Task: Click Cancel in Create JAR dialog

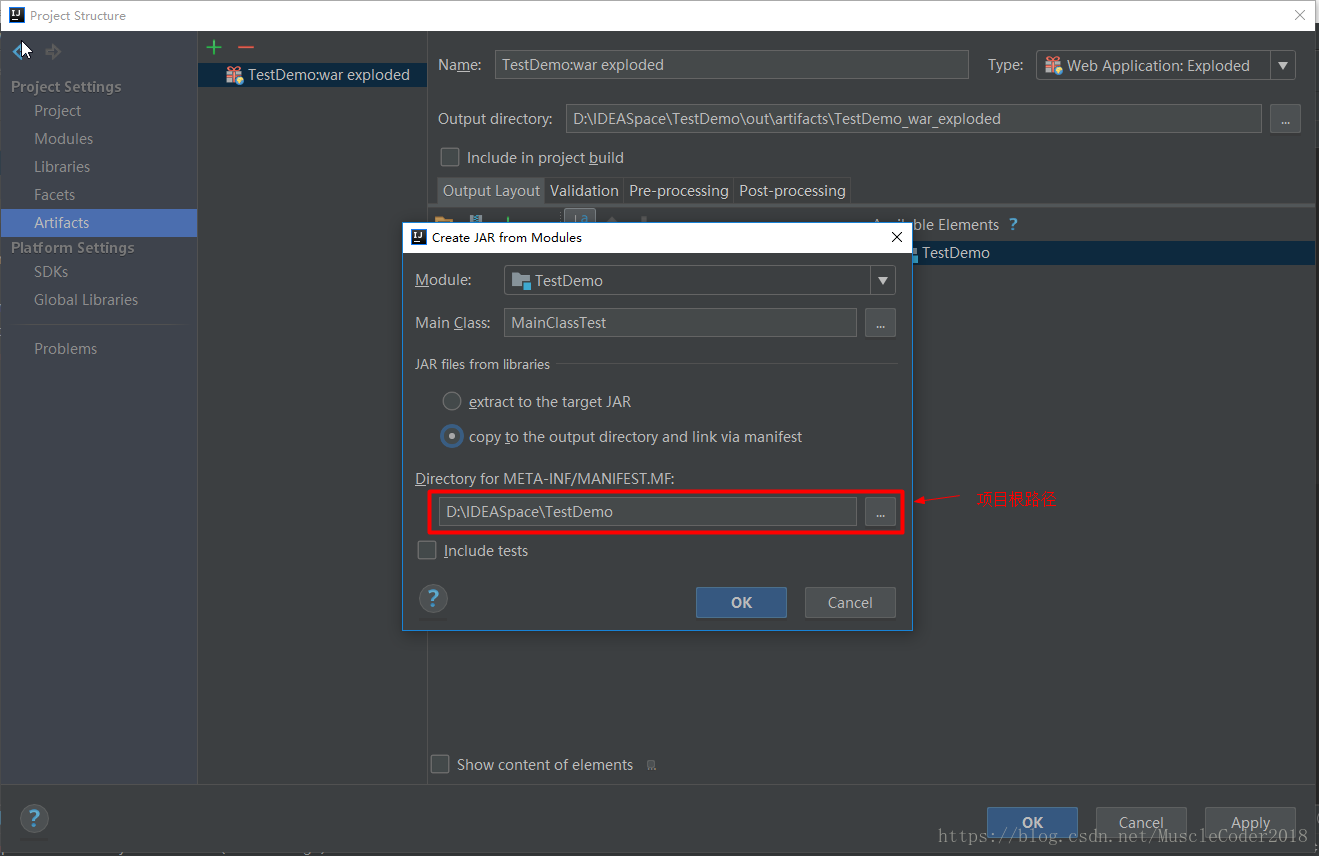Action: pyautogui.click(x=850, y=603)
